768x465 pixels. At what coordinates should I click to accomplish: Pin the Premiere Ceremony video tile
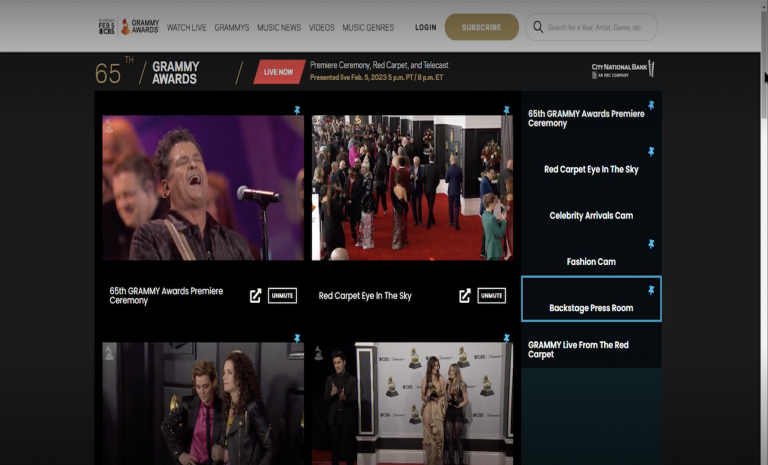click(297, 110)
